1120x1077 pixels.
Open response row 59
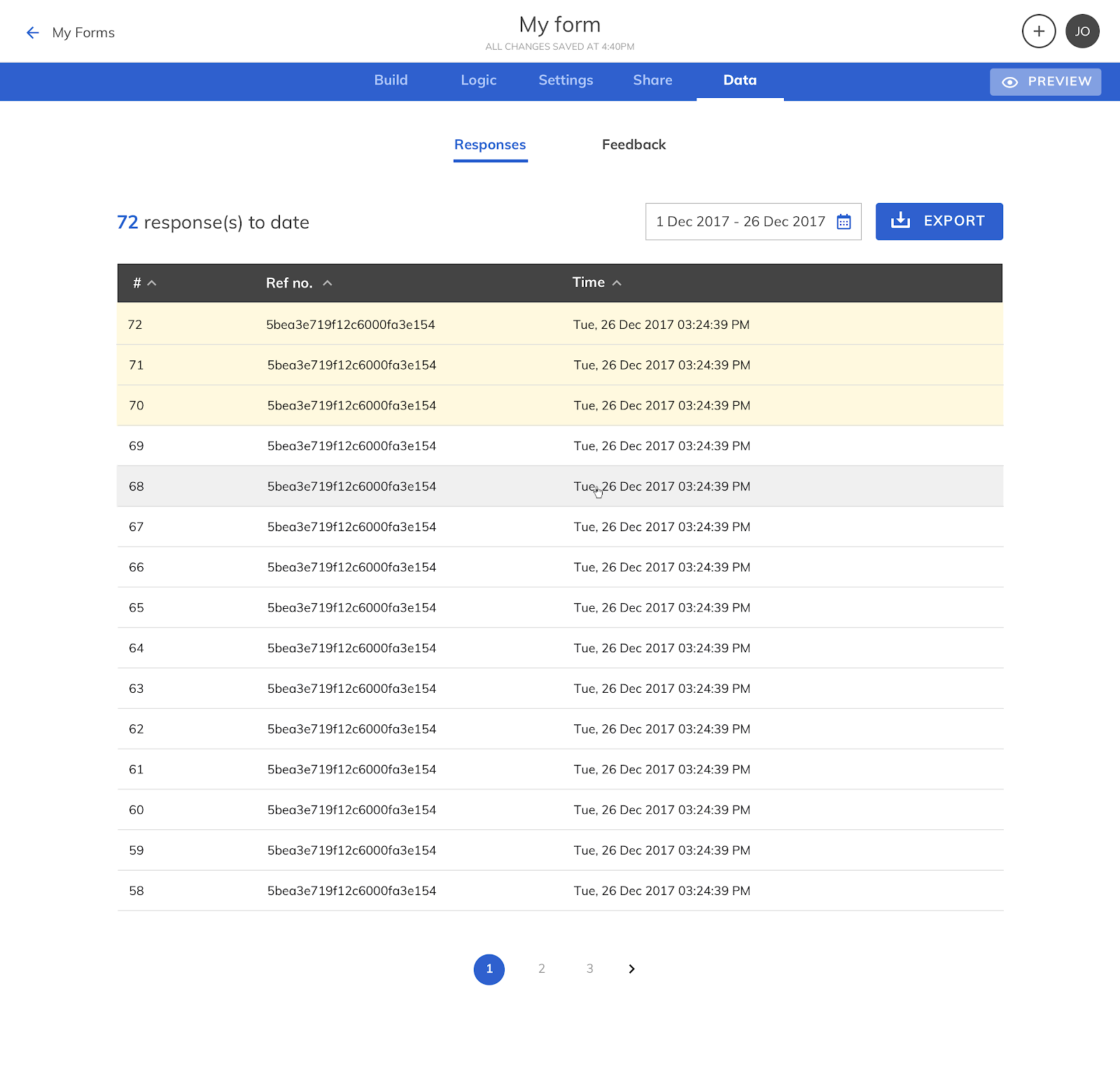pyautogui.click(x=560, y=851)
